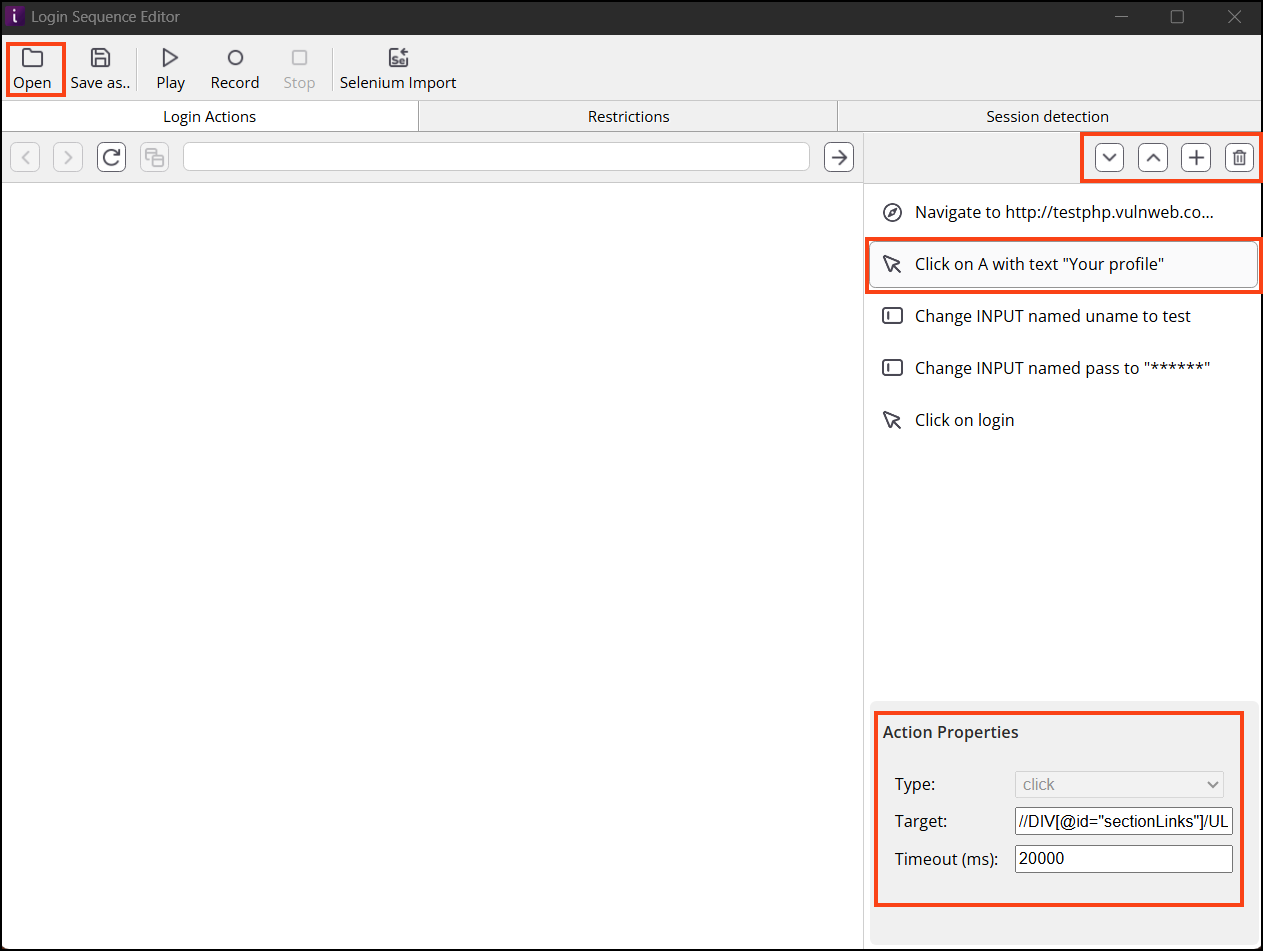Click the go arrow beside the address bar
The width and height of the screenshot is (1263, 951).
point(838,157)
